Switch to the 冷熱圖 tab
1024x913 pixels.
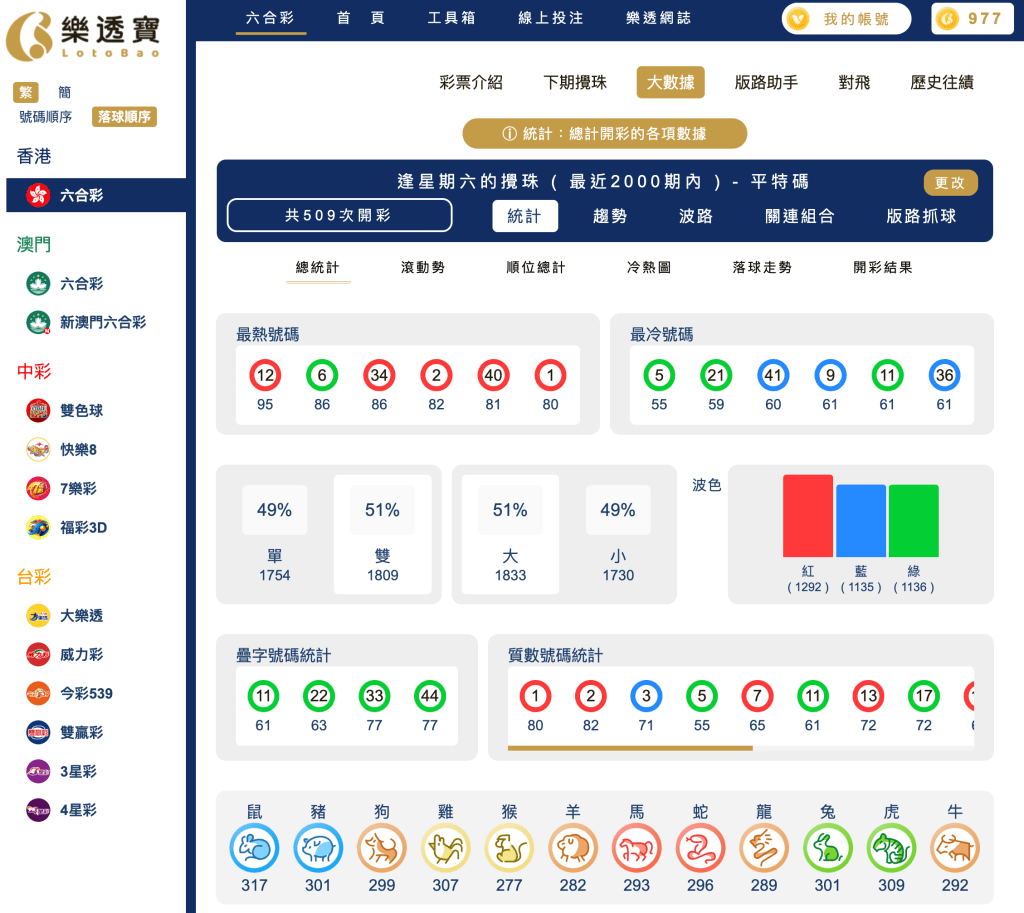pos(648,268)
